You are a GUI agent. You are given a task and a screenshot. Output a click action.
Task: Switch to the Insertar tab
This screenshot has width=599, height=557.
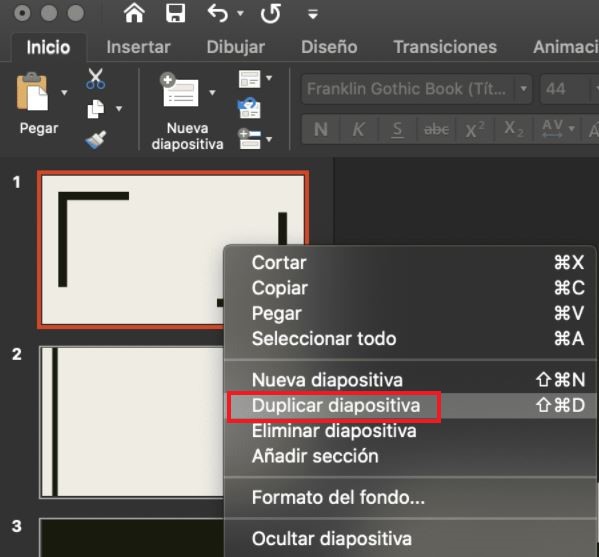click(x=138, y=47)
